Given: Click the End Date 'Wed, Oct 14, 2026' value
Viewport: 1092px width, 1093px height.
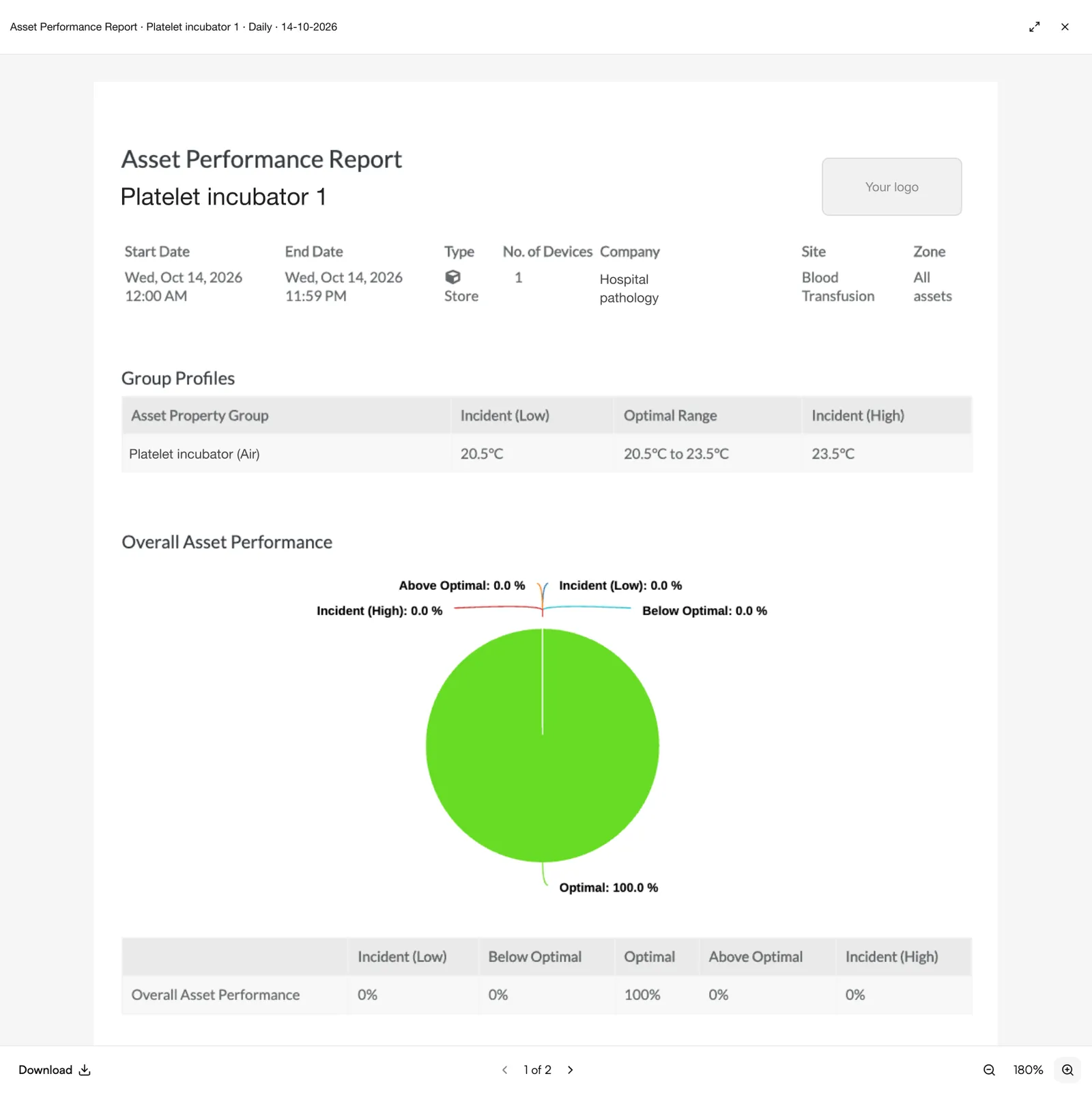Looking at the screenshot, I should [x=343, y=277].
